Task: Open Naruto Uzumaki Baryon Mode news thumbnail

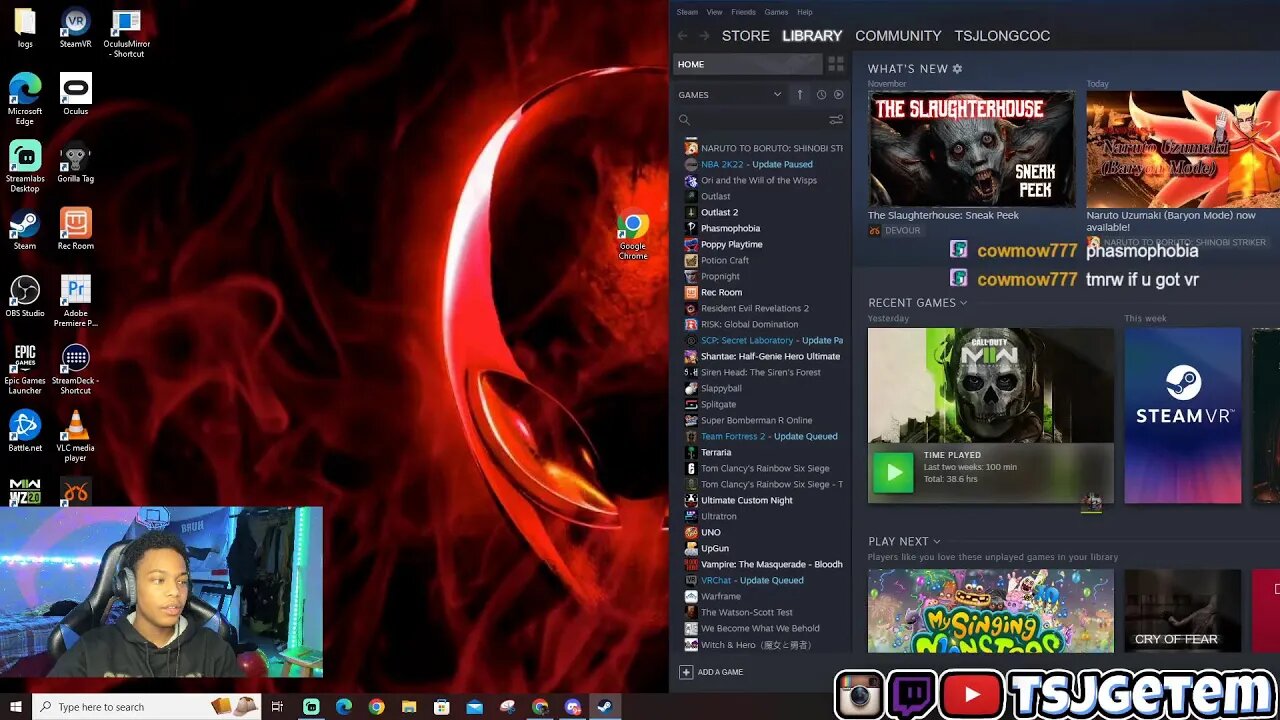Action: 1183,149
